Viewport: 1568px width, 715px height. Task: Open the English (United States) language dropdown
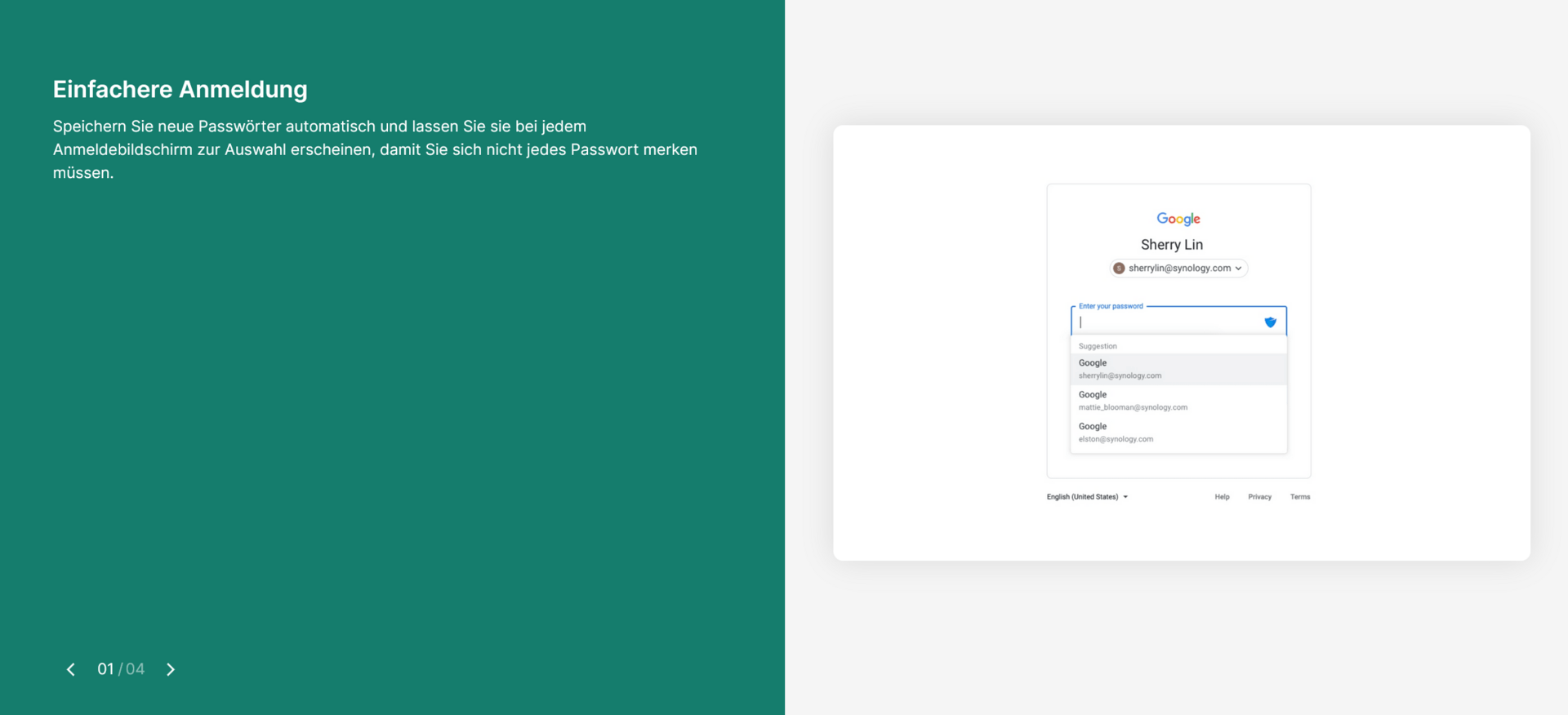[1087, 497]
